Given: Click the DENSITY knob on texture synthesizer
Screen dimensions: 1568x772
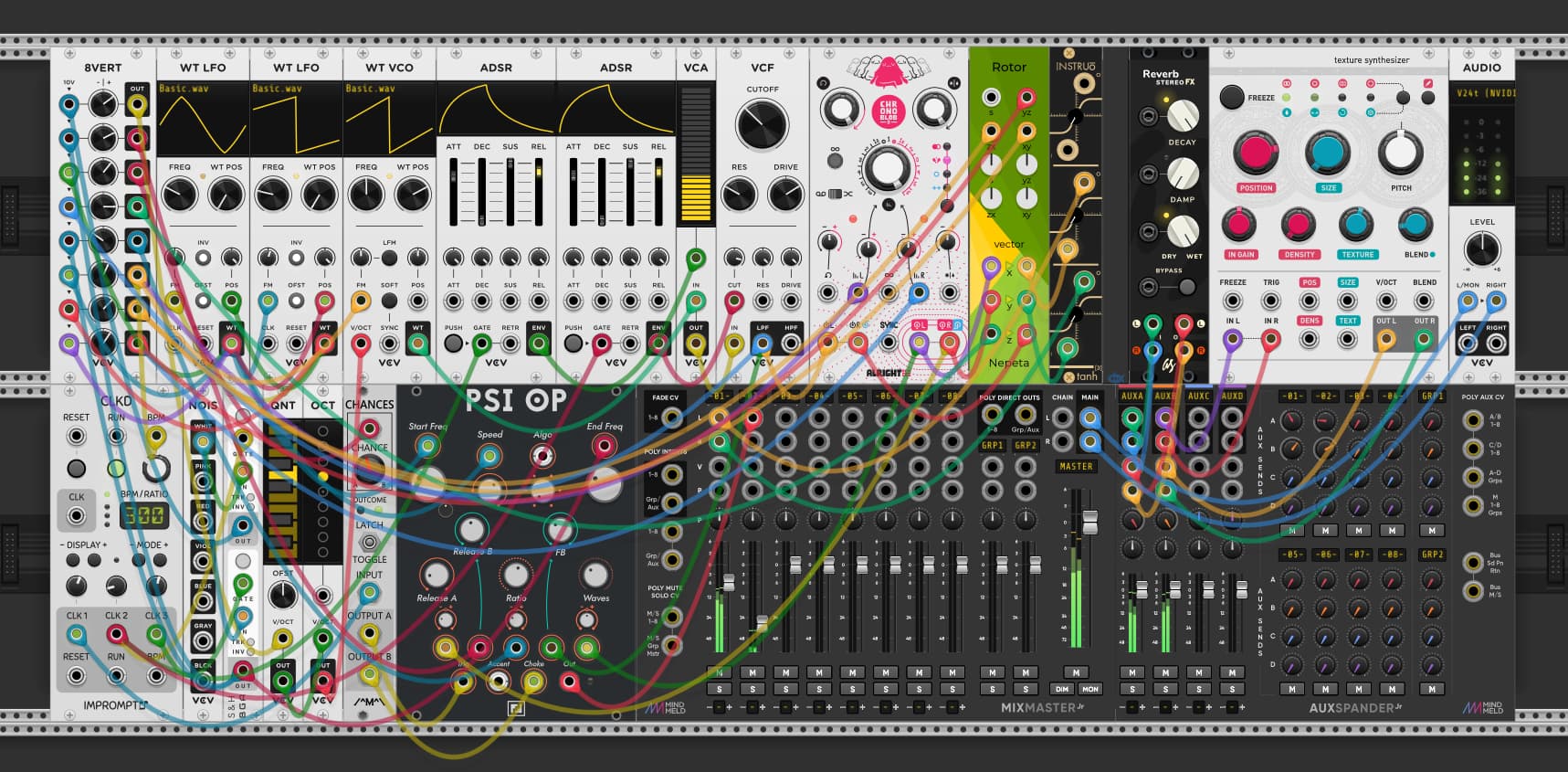Looking at the screenshot, I should 1298,225.
